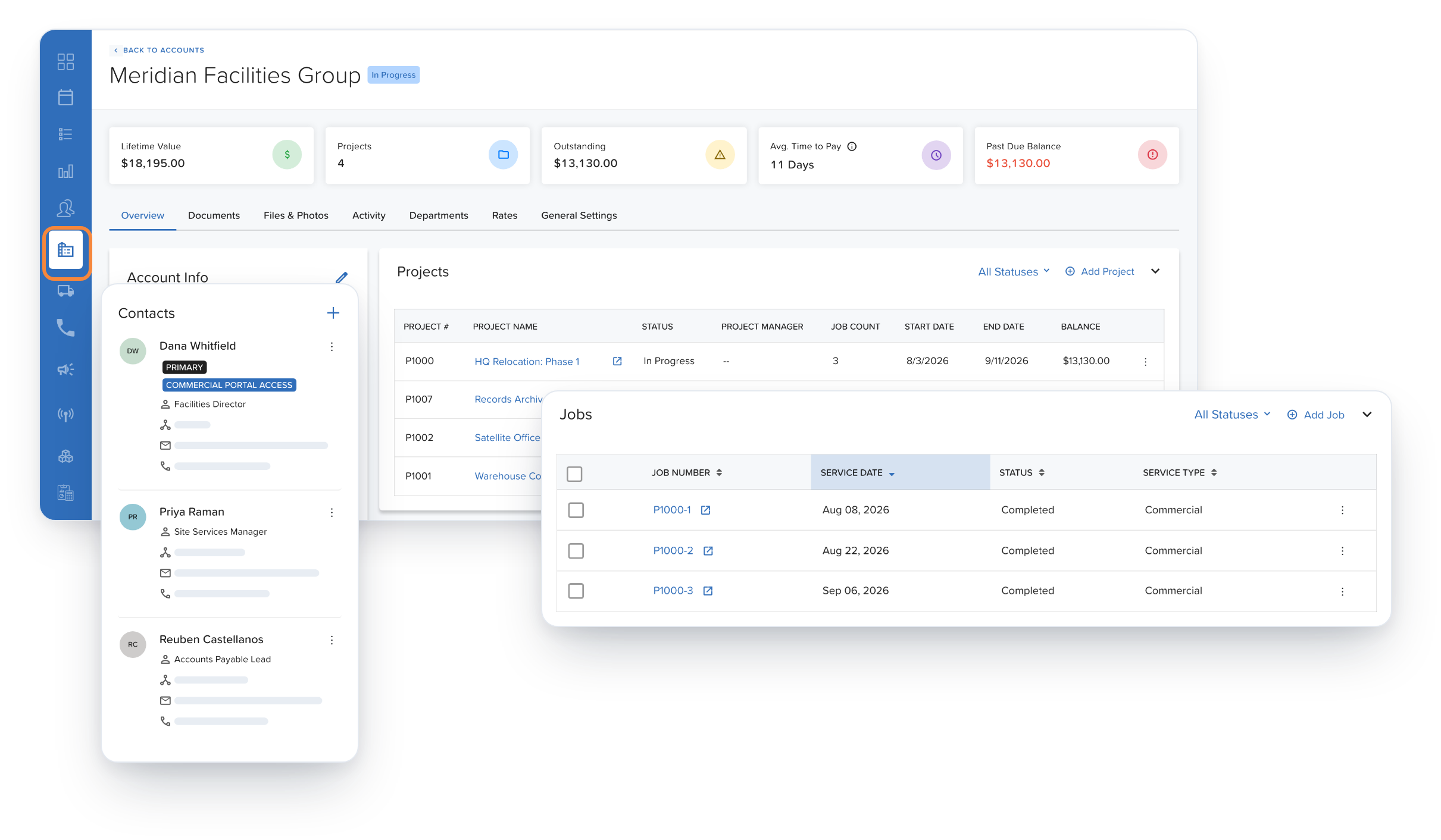Viewport: 1441px width, 840px height.
Task: Open the highlighted accounts building icon in sidebar
Action: (65, 250)
